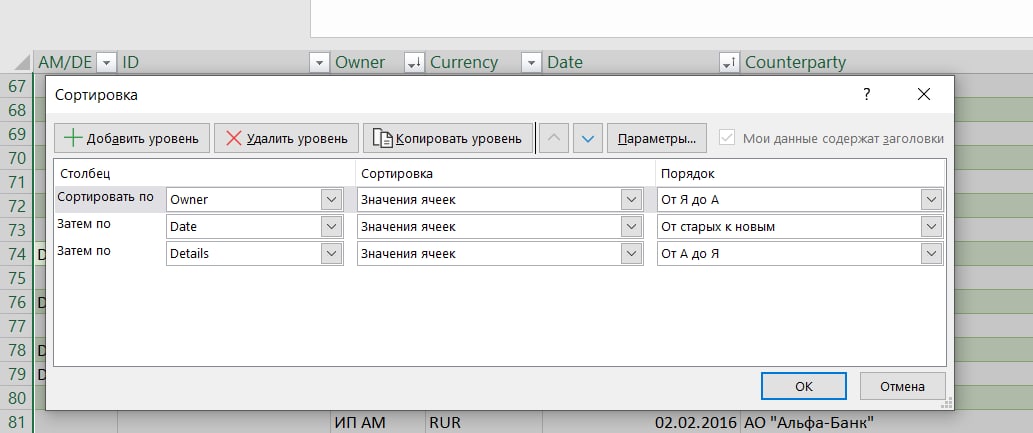This screenshot has width=1033, height=433.
Task: Click the 02.02.2016 date cell
Action: pos(641,422)
